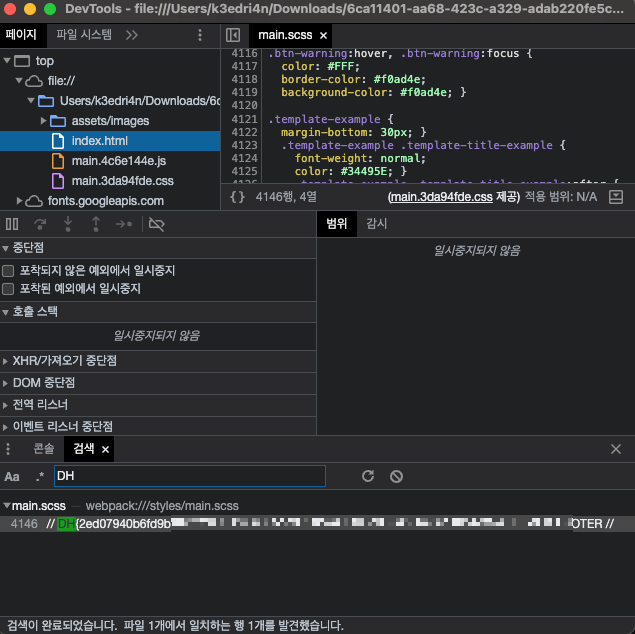Click the 4146행, 4열 cursor position
The image size is (635, 634).
pyautogui.click(x=286, y=197)
